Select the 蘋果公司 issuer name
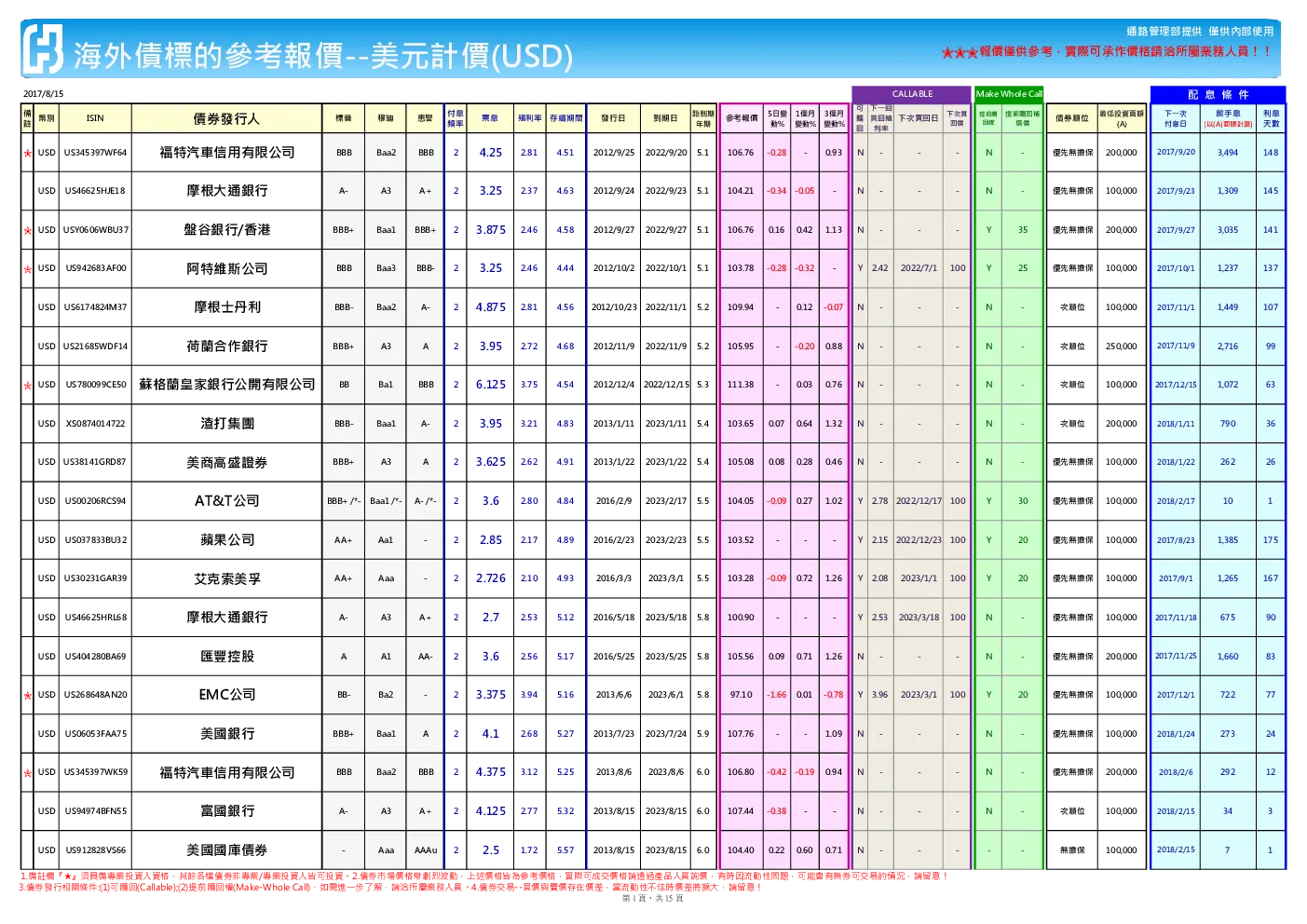This screenshot has height=924, width=1307. pos(226,540)
